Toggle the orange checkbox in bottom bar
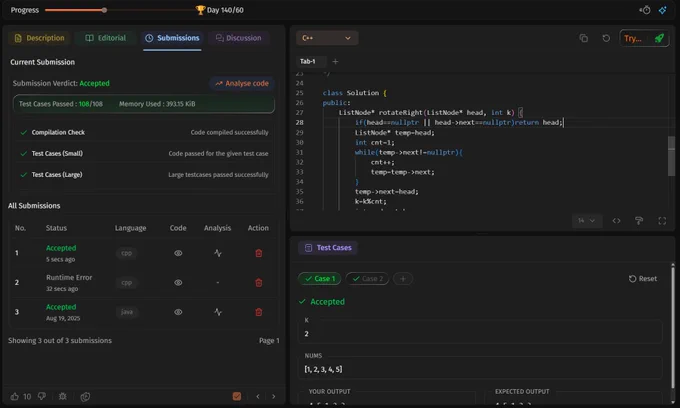Image resolution: width=680 pixels, height=408 pixels. [237, 396]
